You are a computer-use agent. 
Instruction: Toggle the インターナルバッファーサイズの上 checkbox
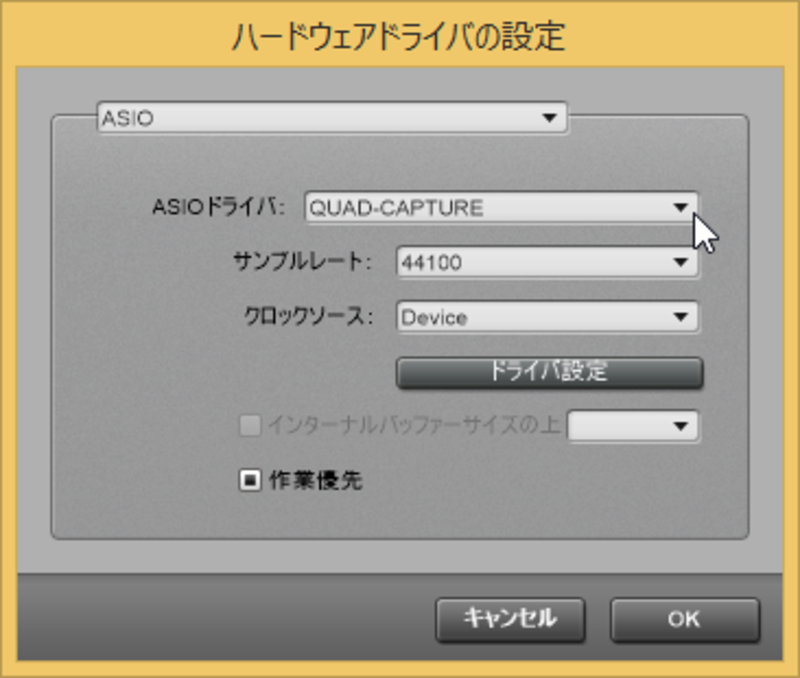[250, 425]
